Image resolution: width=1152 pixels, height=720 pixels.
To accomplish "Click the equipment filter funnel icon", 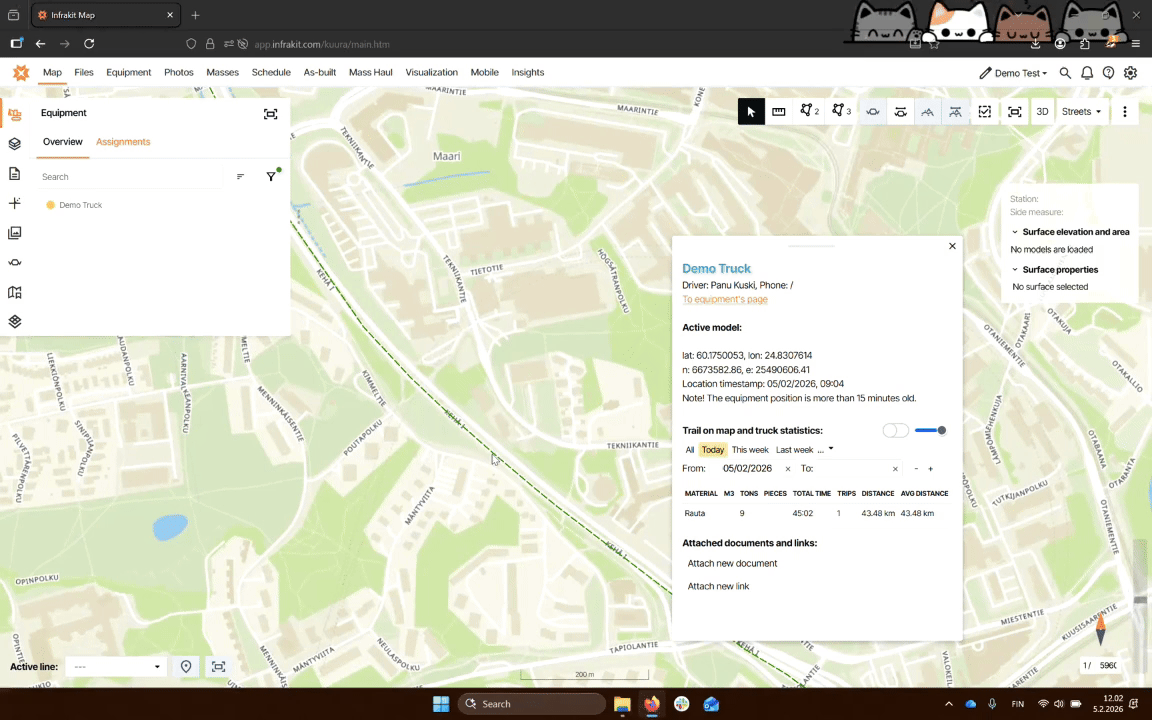I will point(271,177).
